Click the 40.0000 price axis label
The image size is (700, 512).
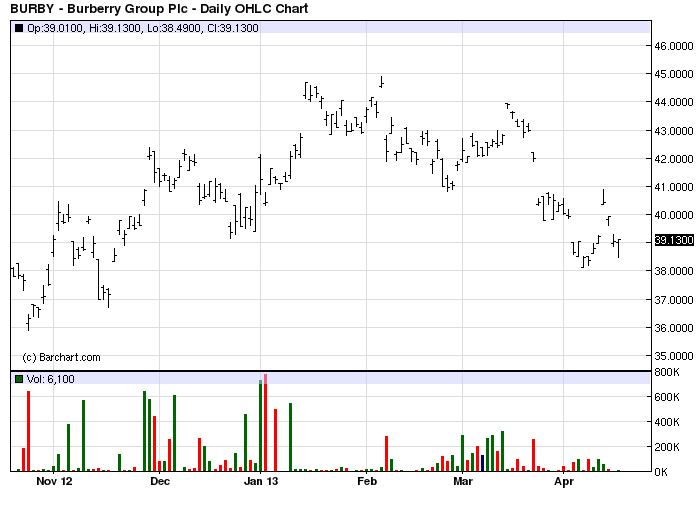coord(674,215)
